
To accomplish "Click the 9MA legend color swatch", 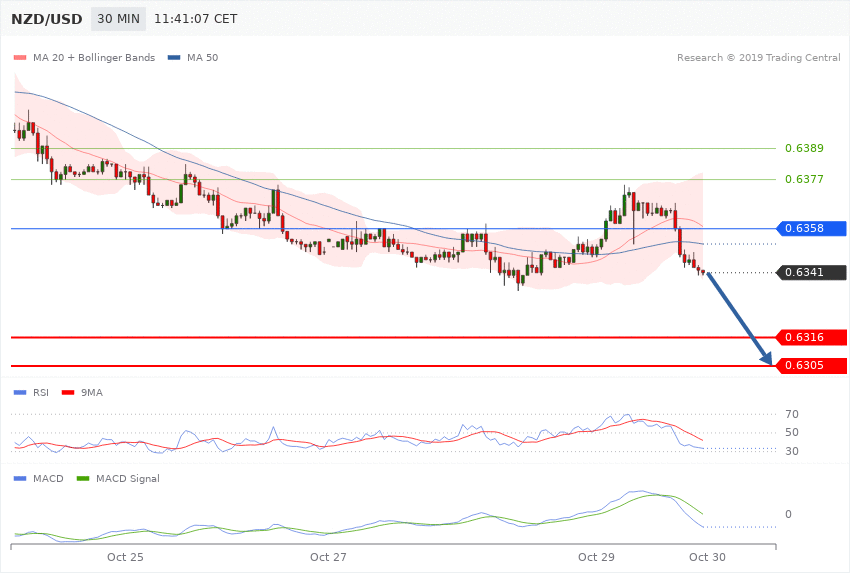I will coord(68,392).
